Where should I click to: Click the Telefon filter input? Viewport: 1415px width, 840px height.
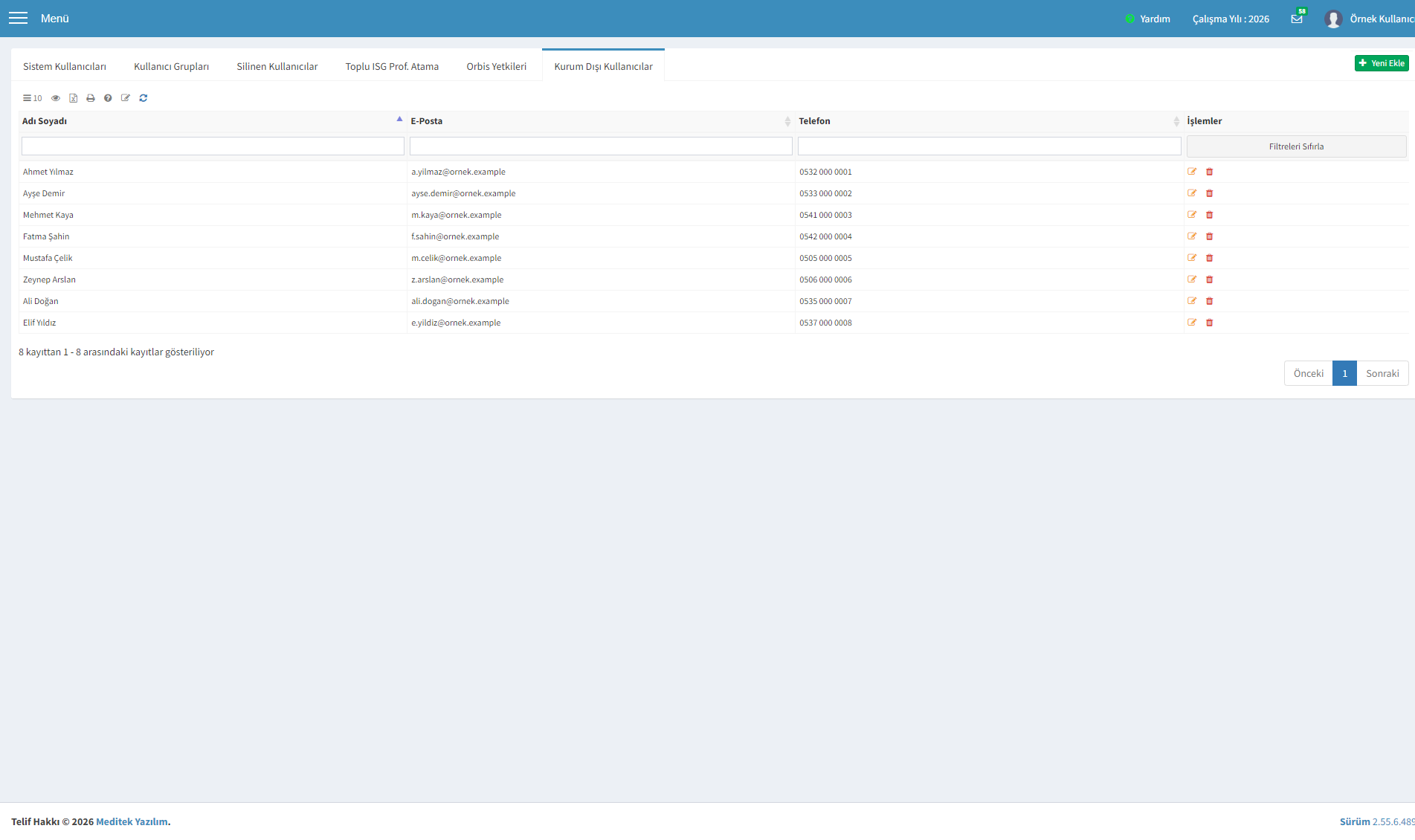click(x=989, y=146)
